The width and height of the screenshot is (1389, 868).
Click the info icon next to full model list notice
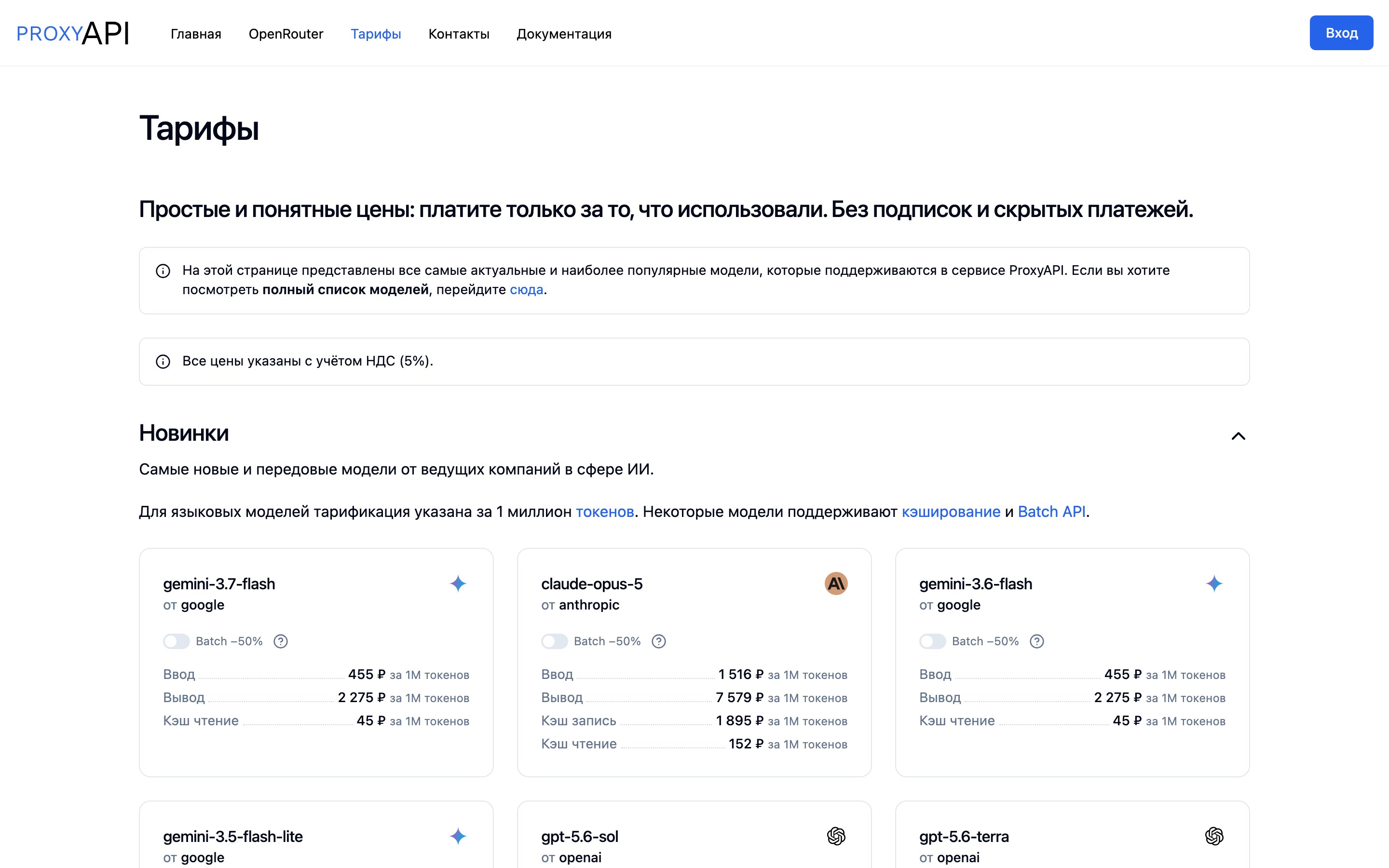163,271
